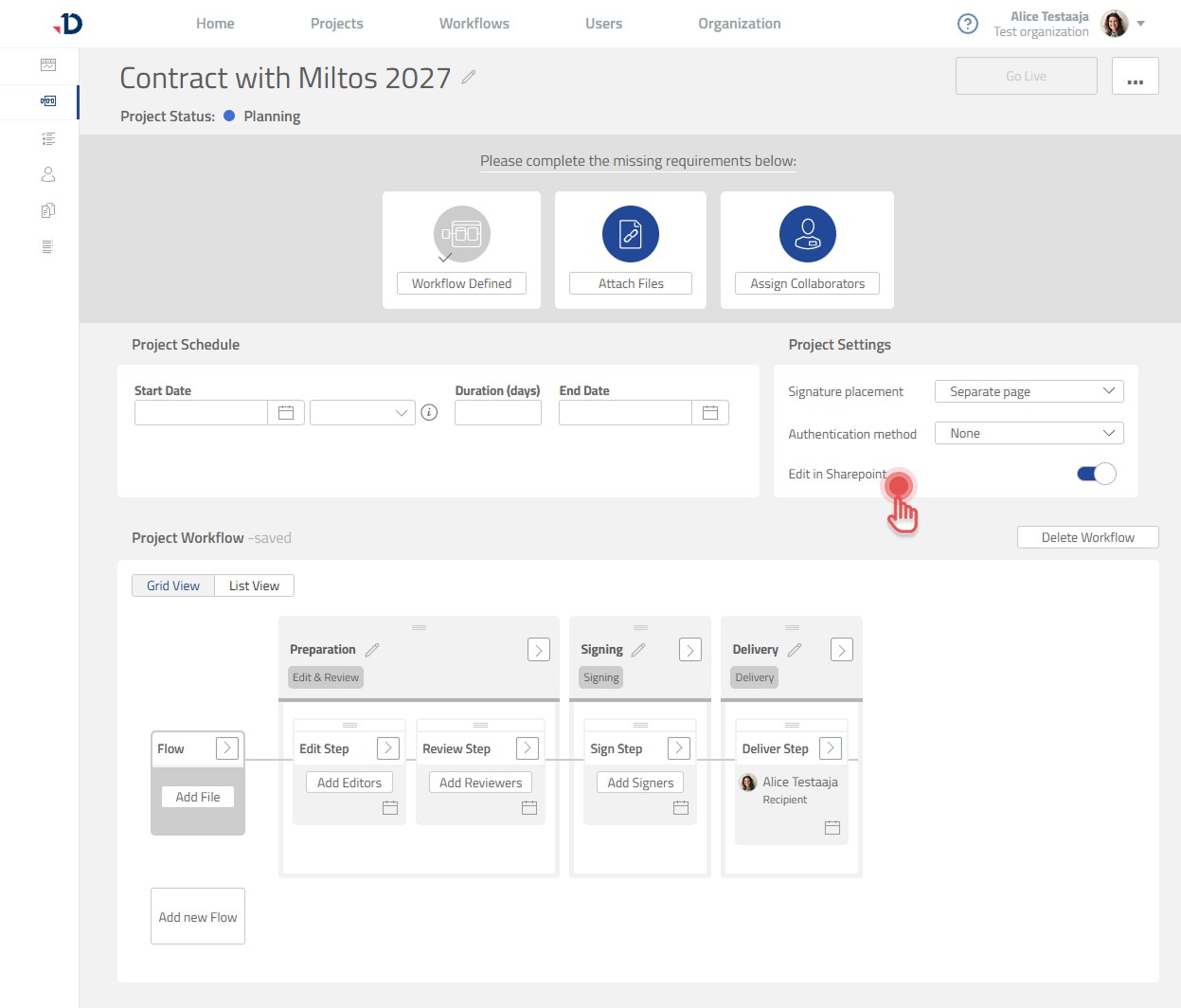Click the Duration (days) input field
Image resolution: width=1181 pixels, height=1008 pixels.
pos(498,413)
